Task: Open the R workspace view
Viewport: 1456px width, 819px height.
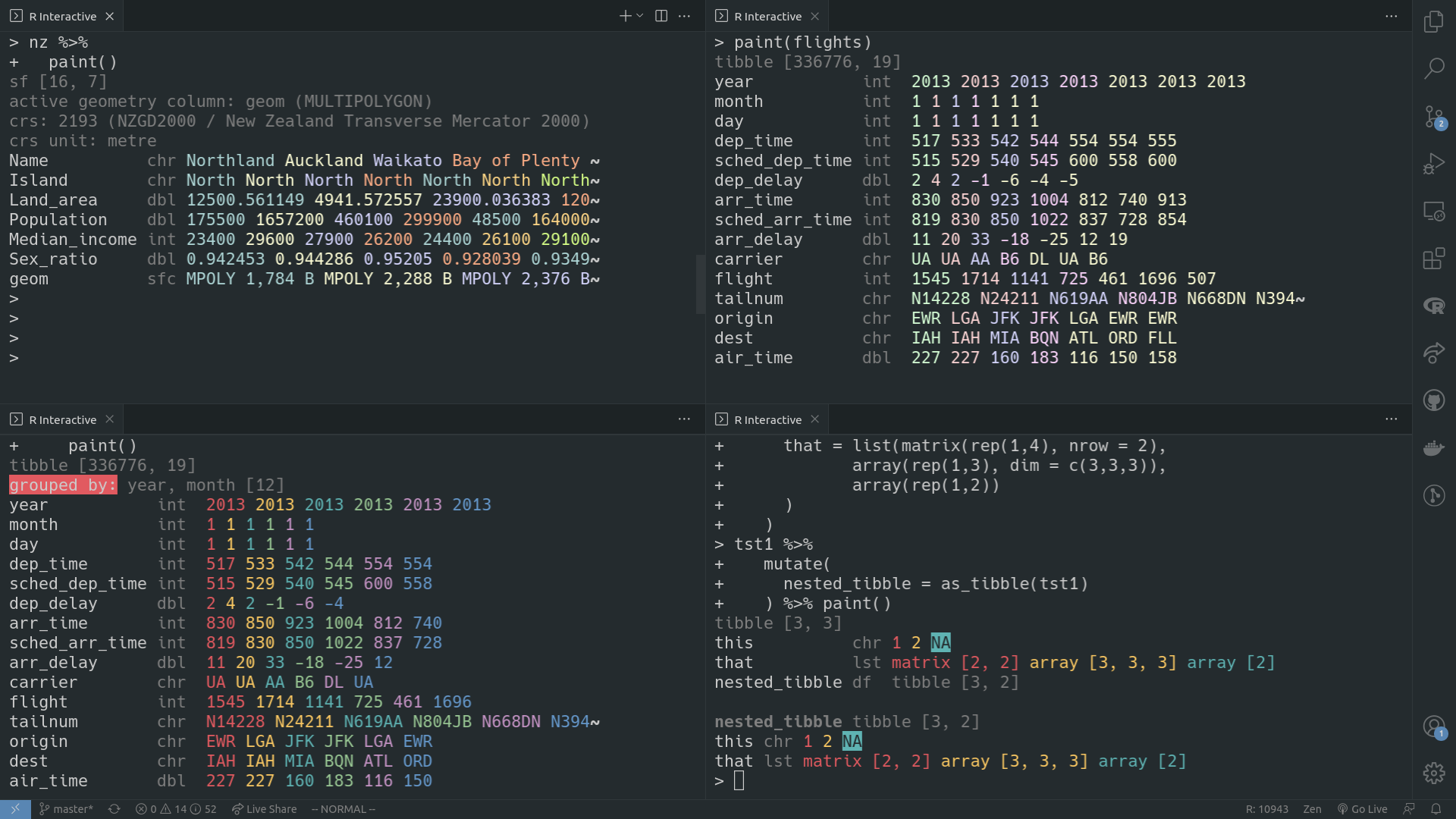Action: 1433,306
